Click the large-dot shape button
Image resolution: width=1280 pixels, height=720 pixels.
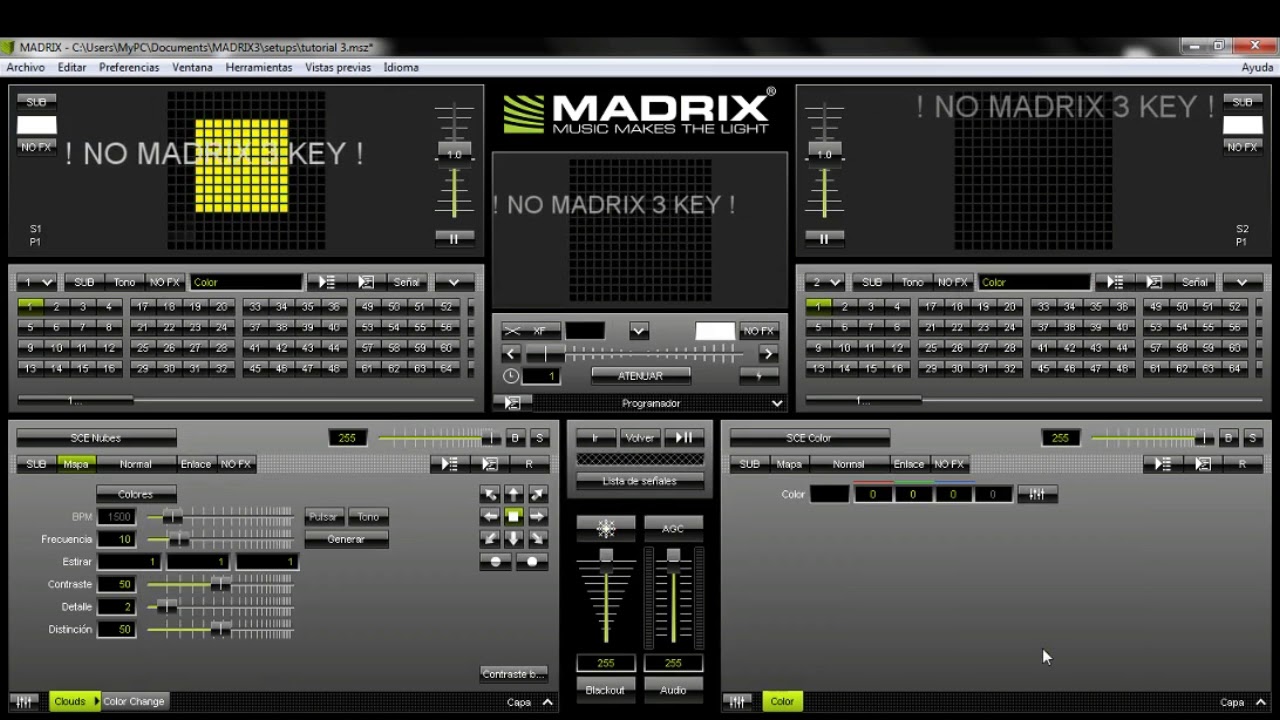532,562
